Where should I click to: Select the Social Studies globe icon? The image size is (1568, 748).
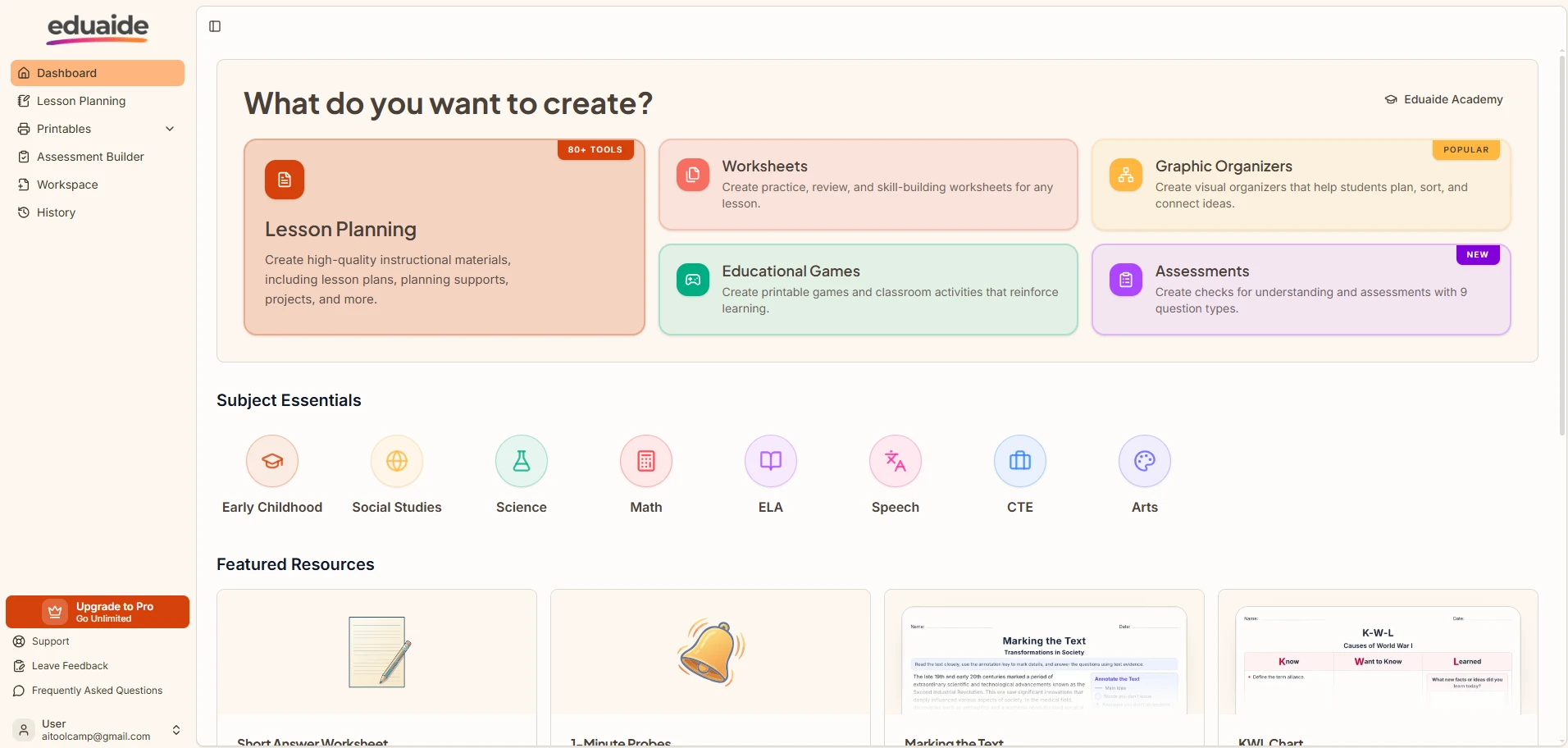pyautogui.click(x=397, y=461)
